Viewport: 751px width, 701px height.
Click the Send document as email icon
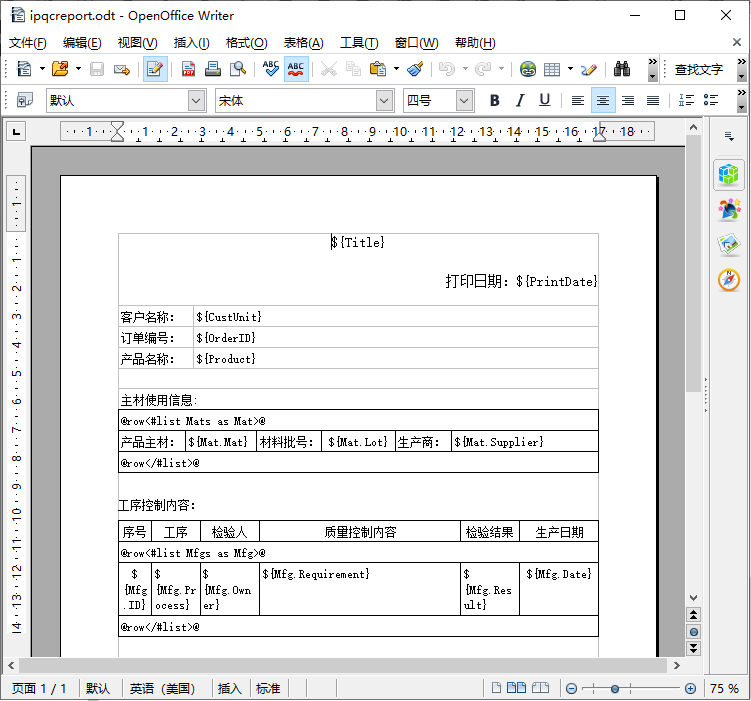click(122, 70)
